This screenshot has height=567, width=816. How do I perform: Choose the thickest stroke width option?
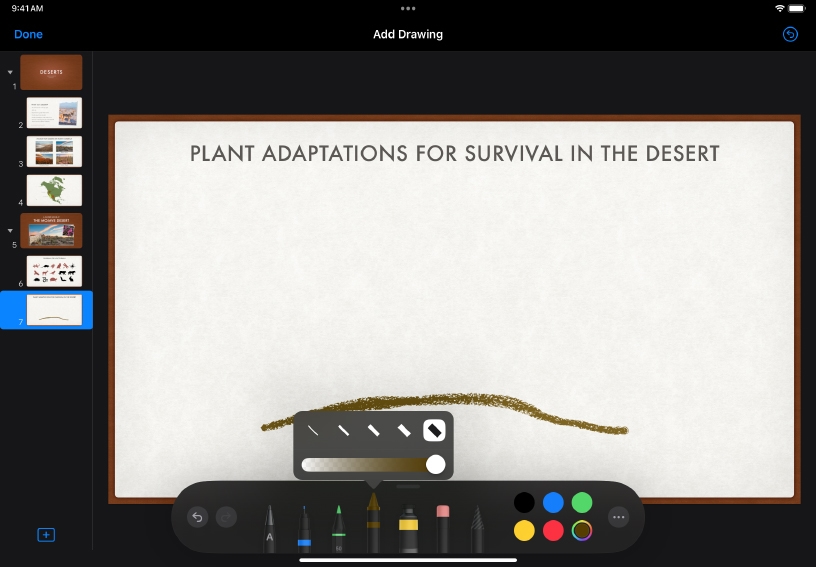click(x=435, y=430)
